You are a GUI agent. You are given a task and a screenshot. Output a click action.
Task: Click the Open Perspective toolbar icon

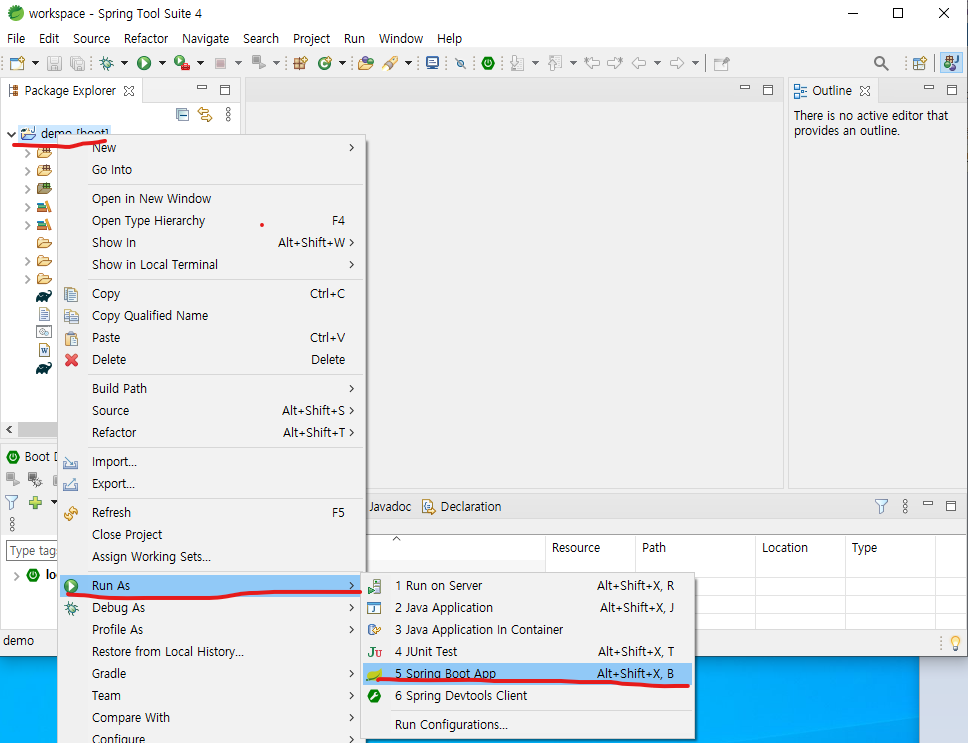point(920,63)
